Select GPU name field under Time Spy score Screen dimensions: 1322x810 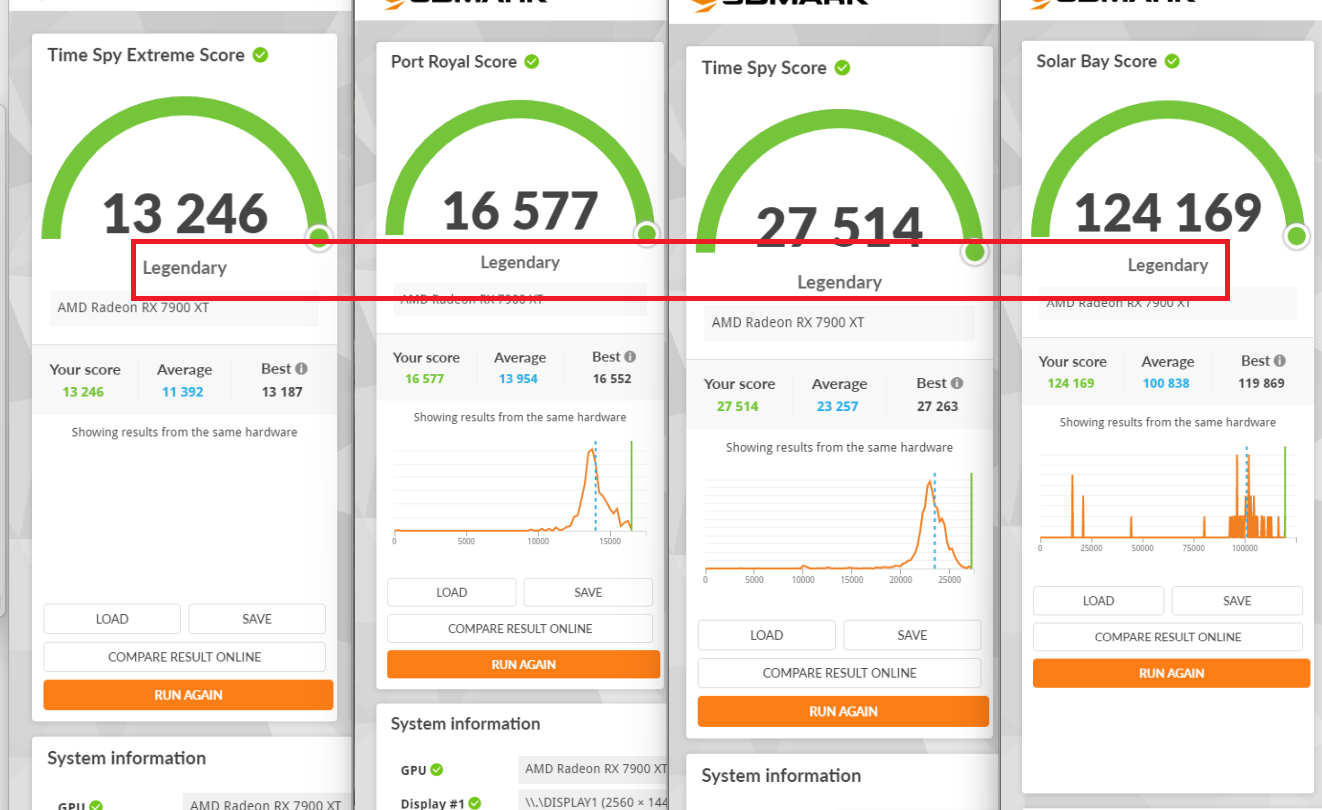[x=839, y=323]
